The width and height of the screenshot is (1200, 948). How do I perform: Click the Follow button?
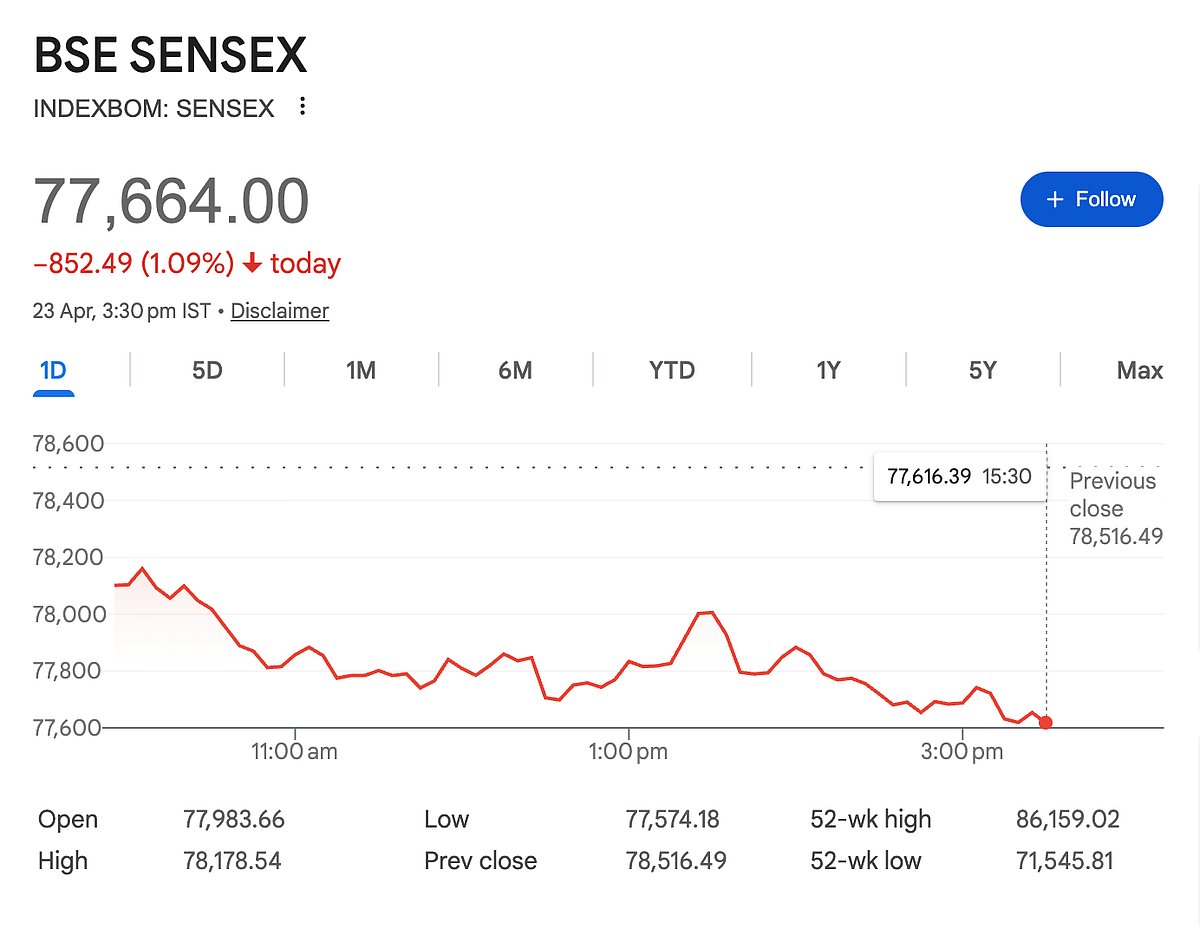coord(1091,199)
